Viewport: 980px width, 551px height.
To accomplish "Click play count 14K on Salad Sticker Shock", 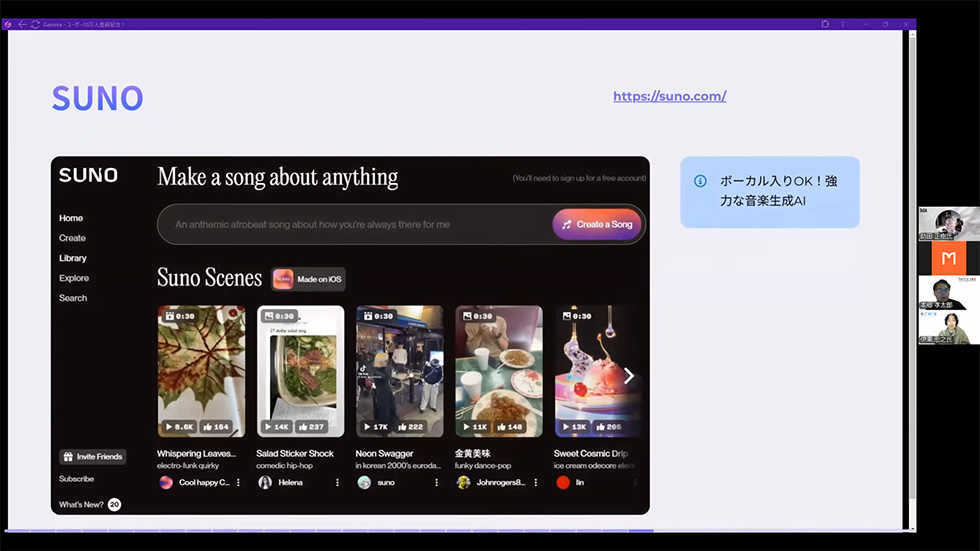I will tap(277, 427).
